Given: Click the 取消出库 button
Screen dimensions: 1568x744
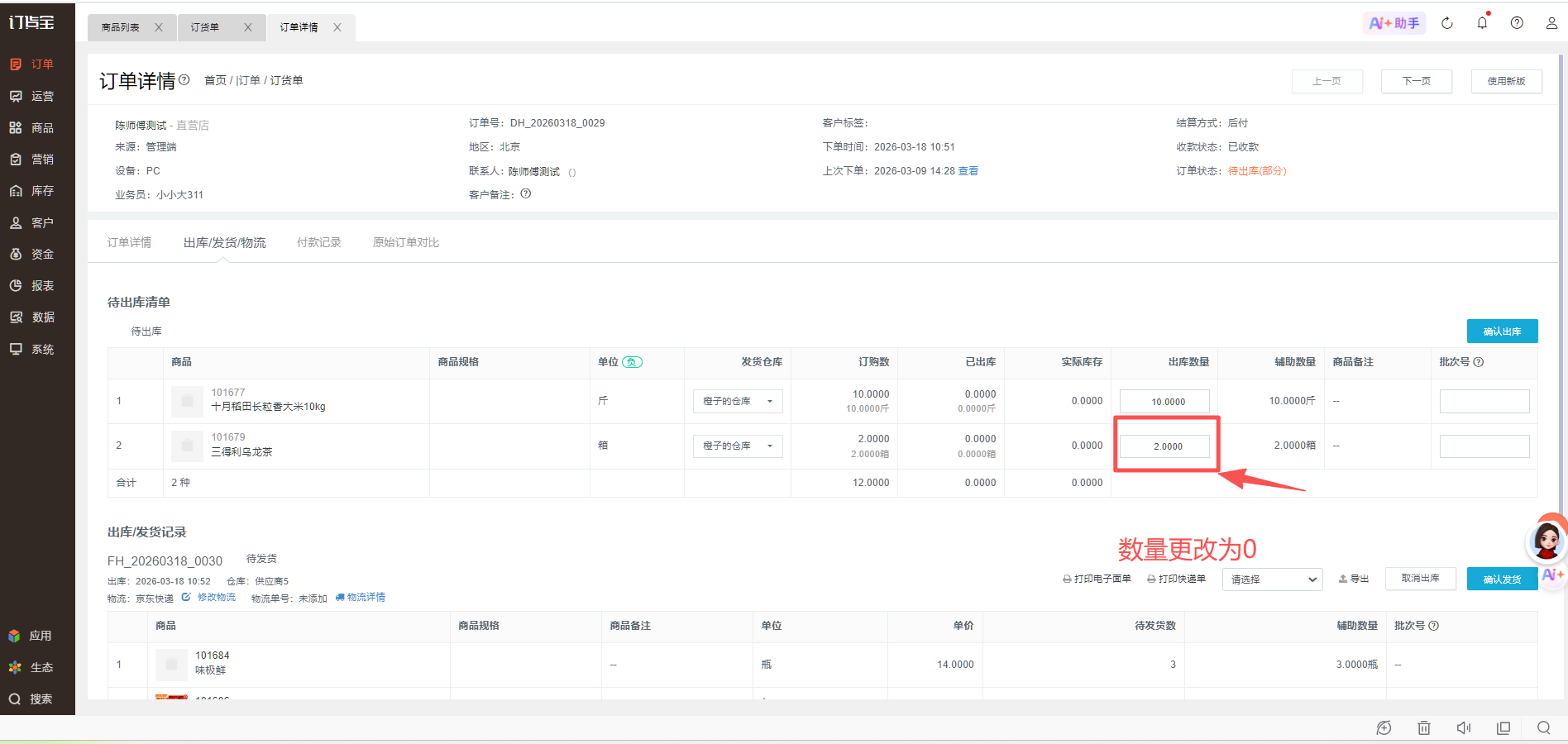Looking at the screenshot, I should point(1421,579).
